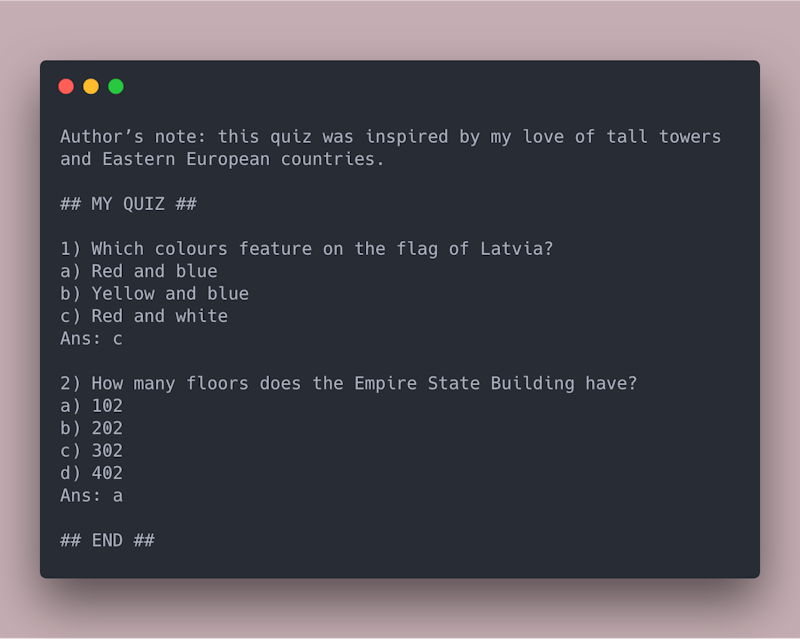Select the "## MY QUIZ ##" heading
The height and width of the screenshot is (639, 800).
click(x=129, y=203)
